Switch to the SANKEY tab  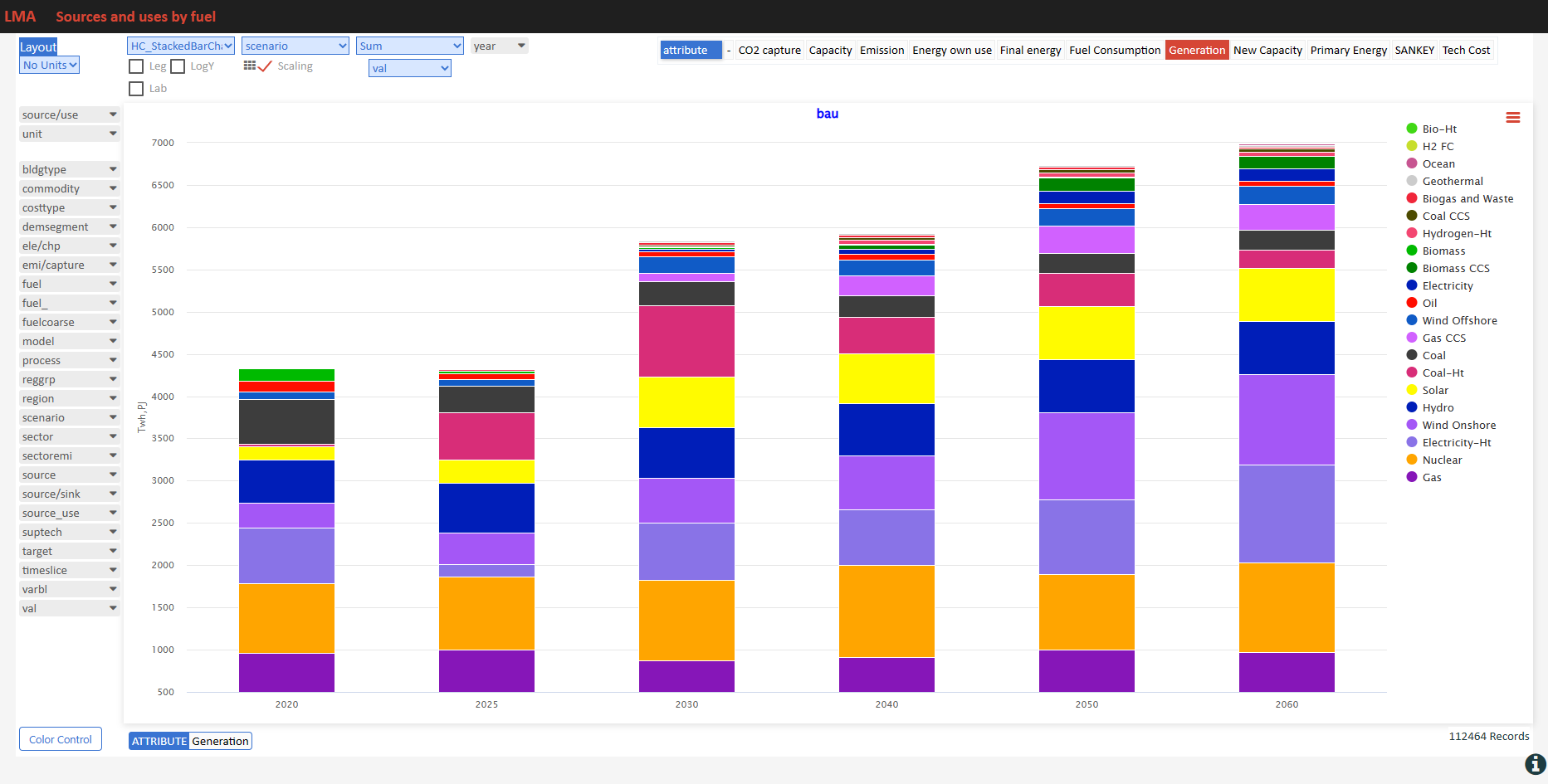1414,50
